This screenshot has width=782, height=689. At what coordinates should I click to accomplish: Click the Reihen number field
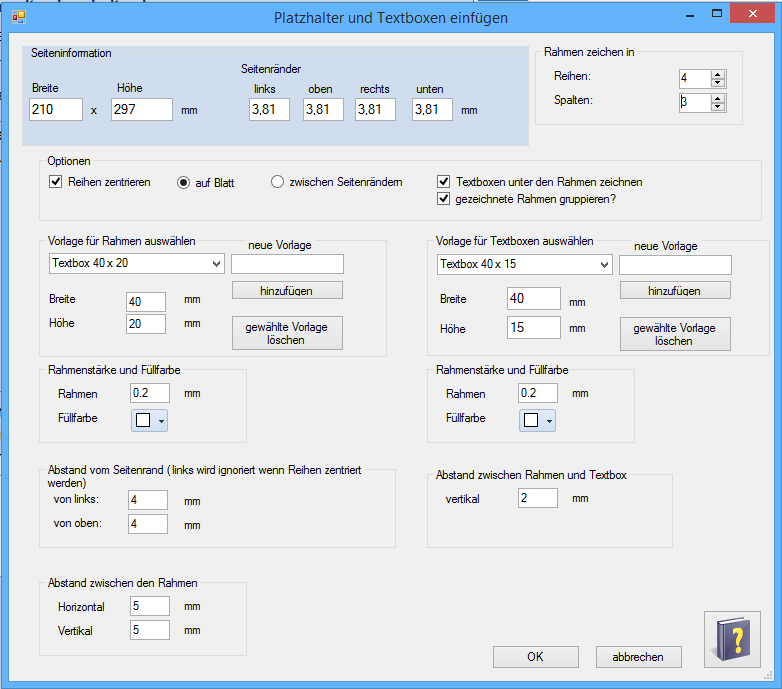tap(695, 78)
